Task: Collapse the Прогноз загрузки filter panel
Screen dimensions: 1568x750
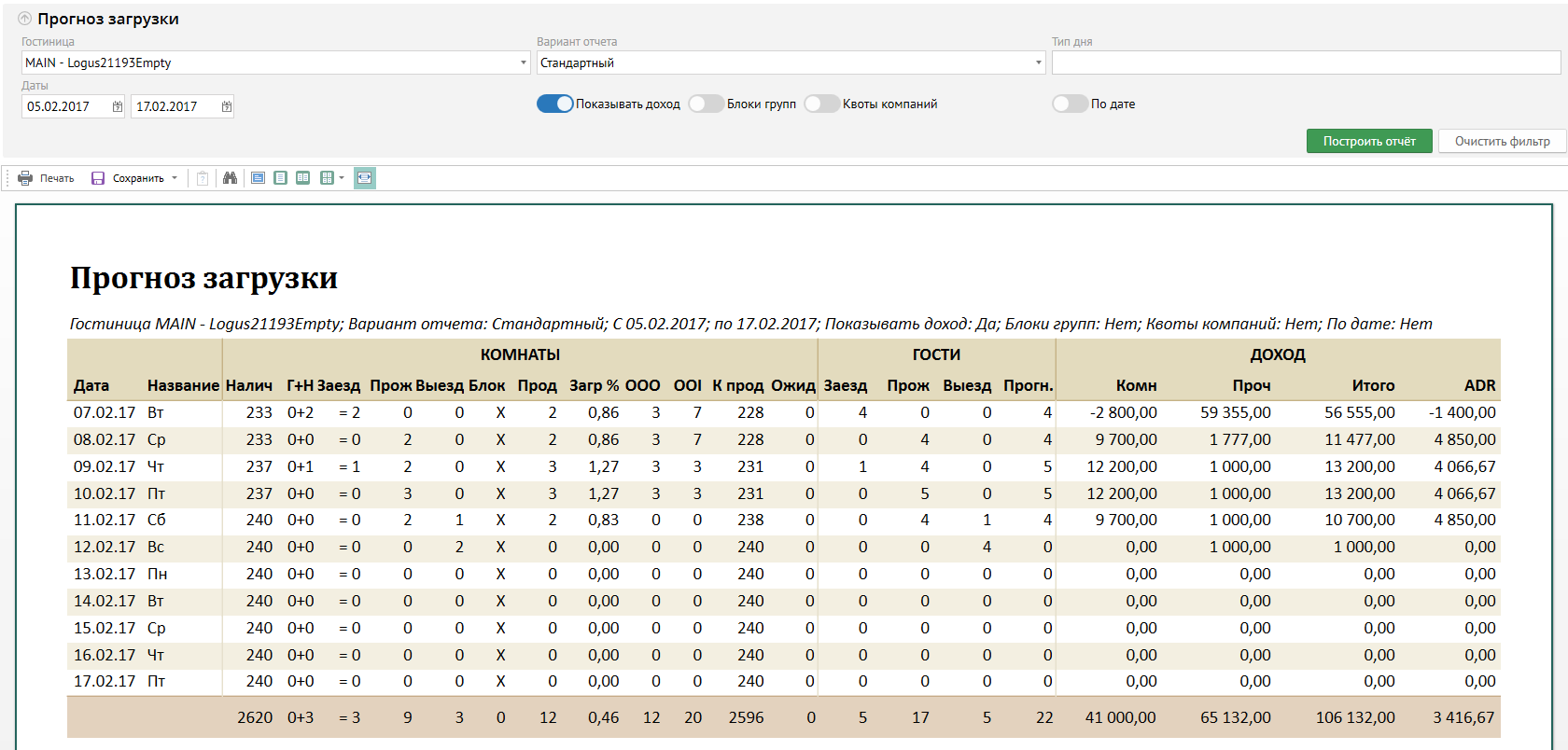Action: coord(25,19)
